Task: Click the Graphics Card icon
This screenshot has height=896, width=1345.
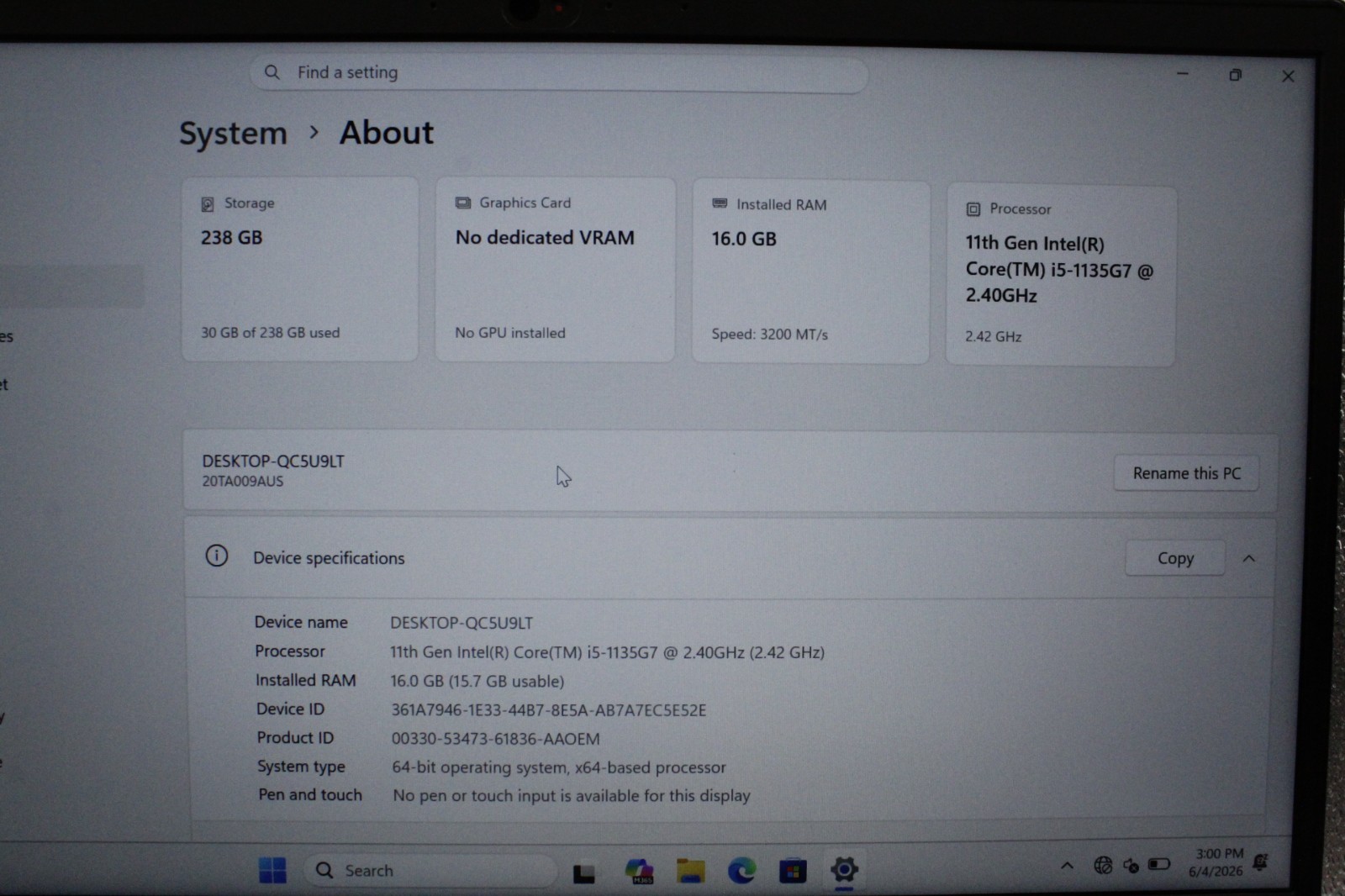Action: click(x=463, y=203)
